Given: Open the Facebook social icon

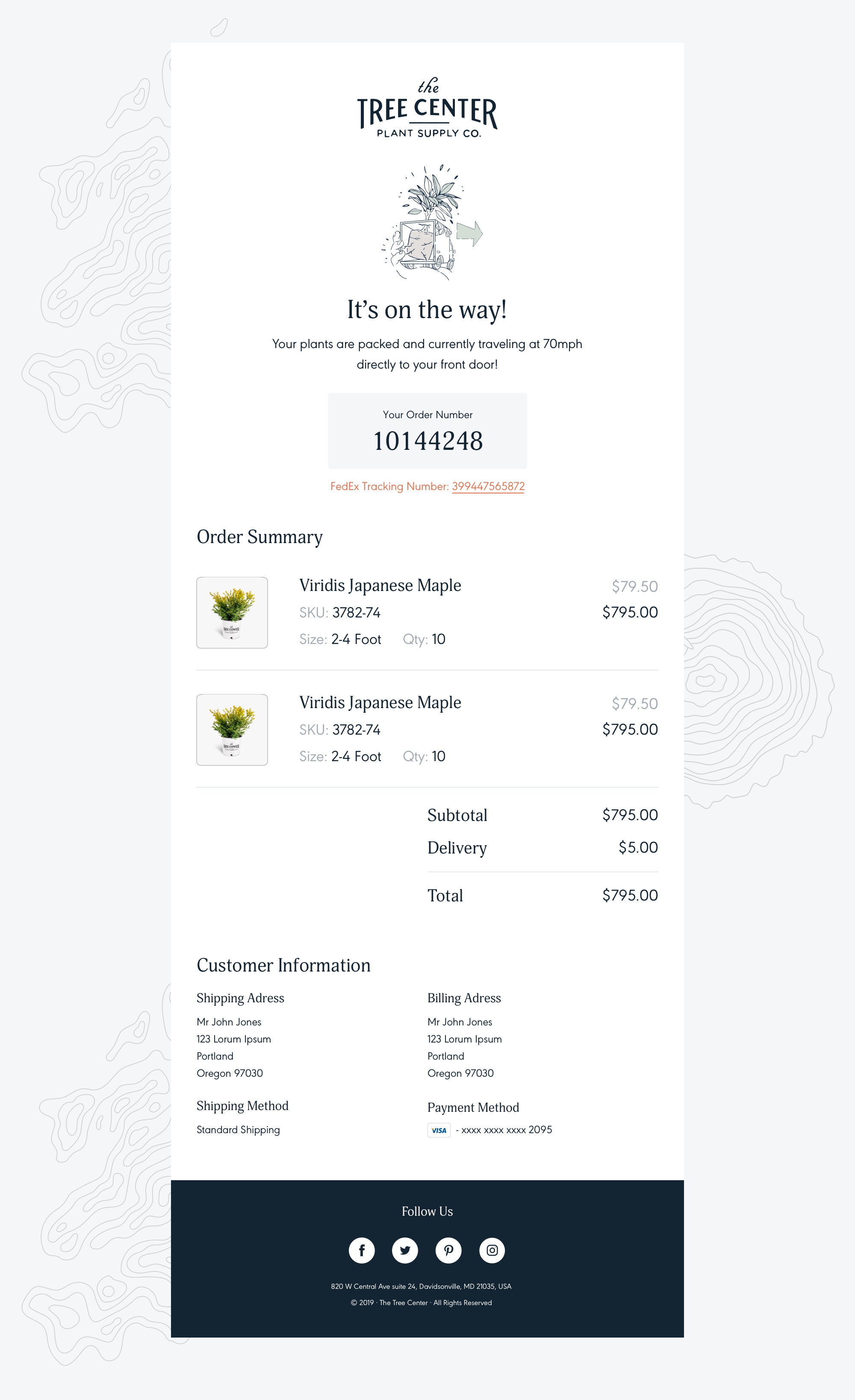Looking at the screenshot, I should (x=362, y=1250).
